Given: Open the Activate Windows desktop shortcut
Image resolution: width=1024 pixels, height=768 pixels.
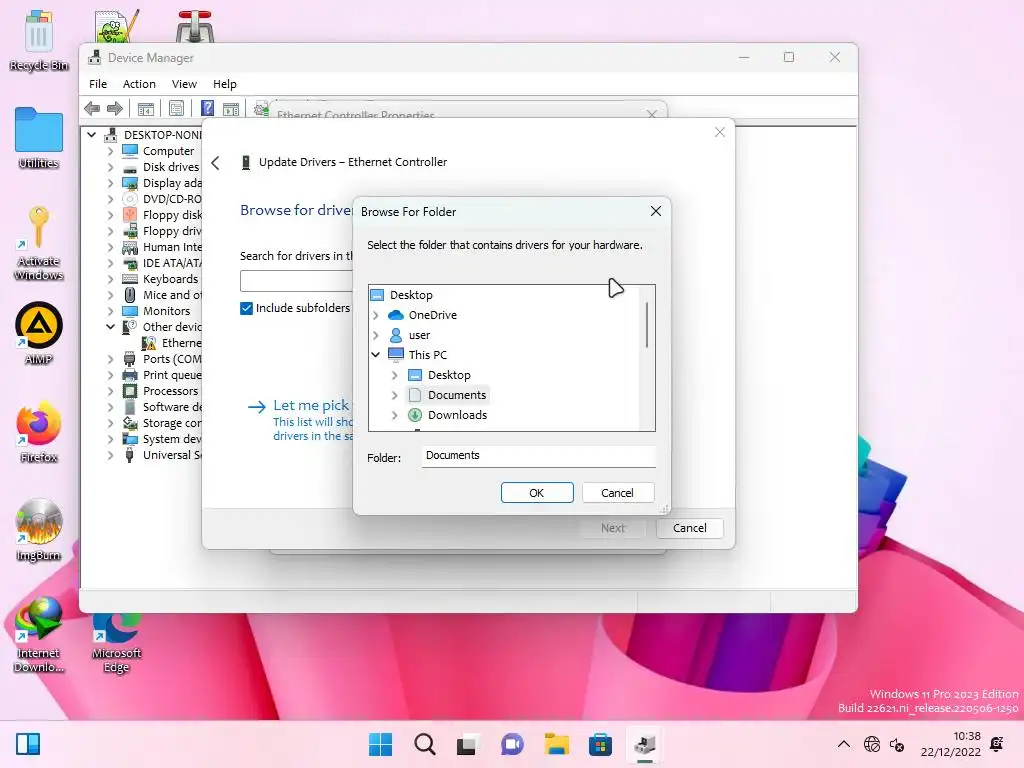Looking at the screenshot, I should (39, 243).
